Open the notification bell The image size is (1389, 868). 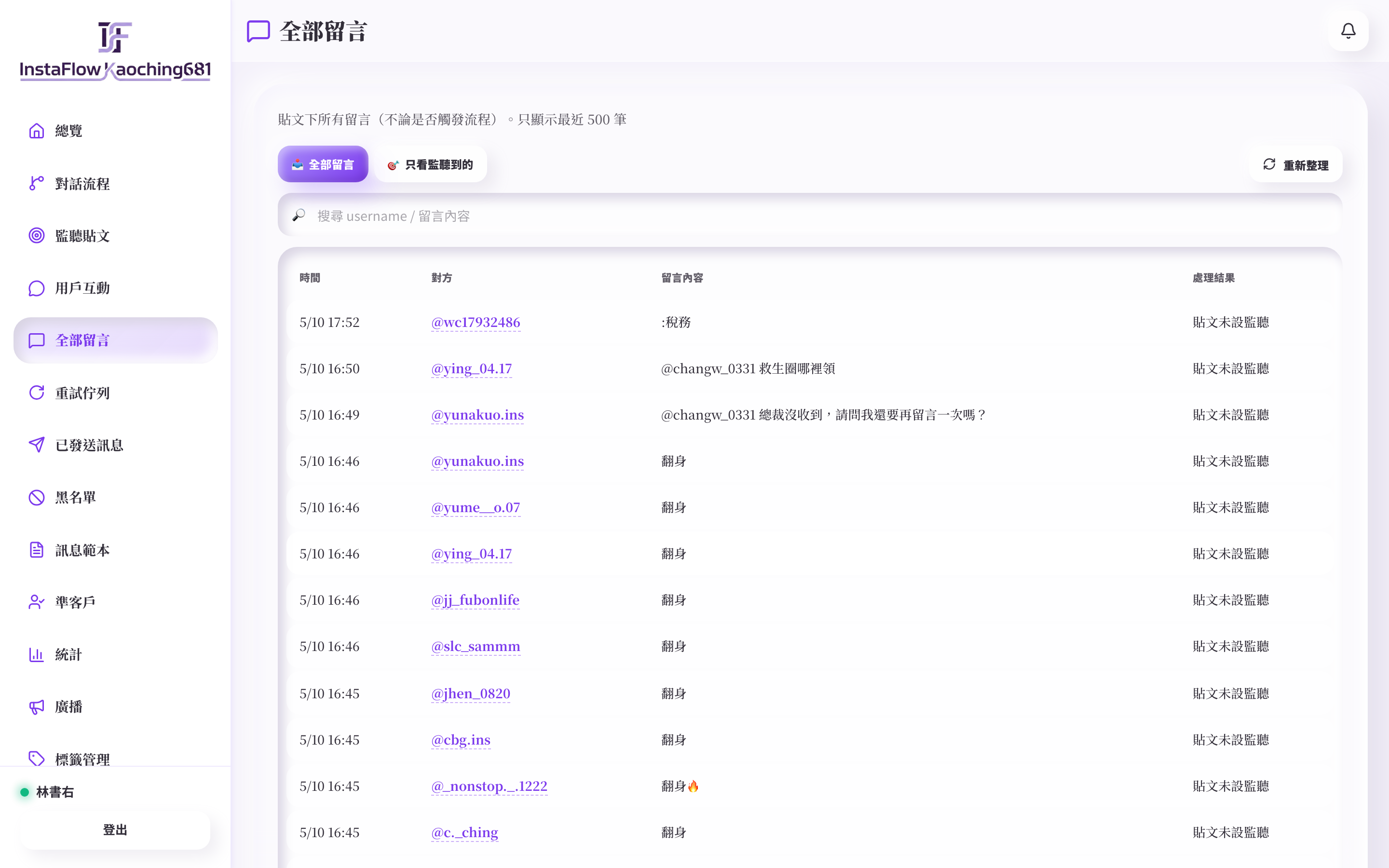click(x=1348, y=31)
